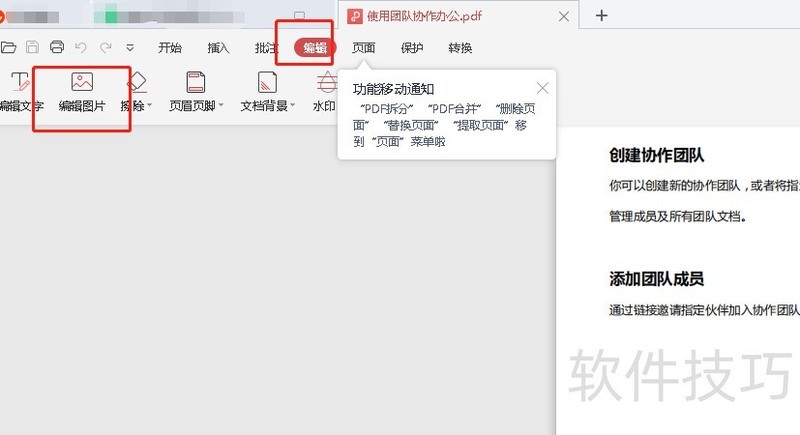
Task: Open a new tab with plus button
Action: pyautogui.click(x=602, y=16)
